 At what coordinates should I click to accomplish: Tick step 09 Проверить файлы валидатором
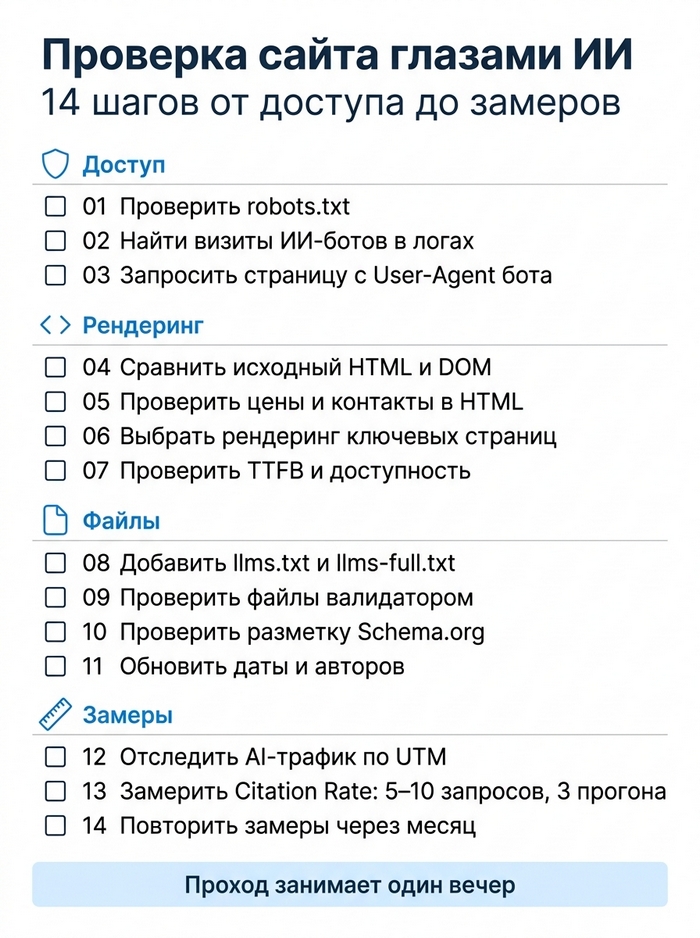click(x=56, y=598)
